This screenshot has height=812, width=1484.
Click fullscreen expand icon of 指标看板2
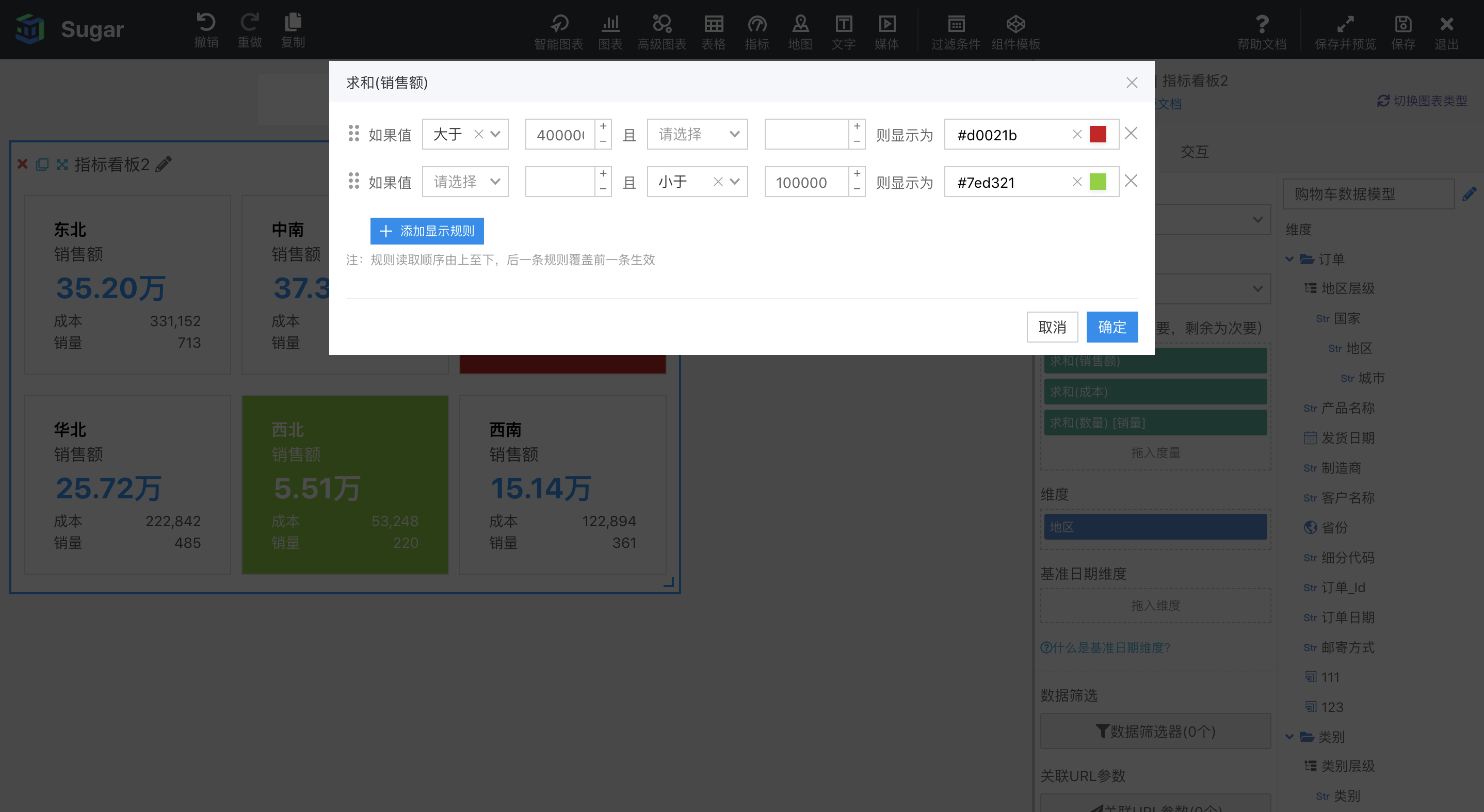pyautogui.click(x=61, y=164)
